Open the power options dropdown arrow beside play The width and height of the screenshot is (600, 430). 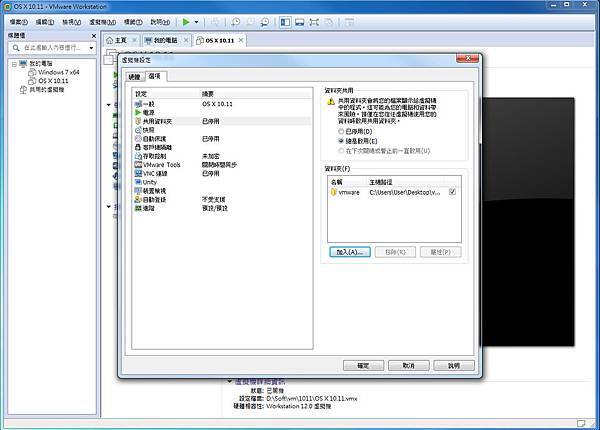196,22
